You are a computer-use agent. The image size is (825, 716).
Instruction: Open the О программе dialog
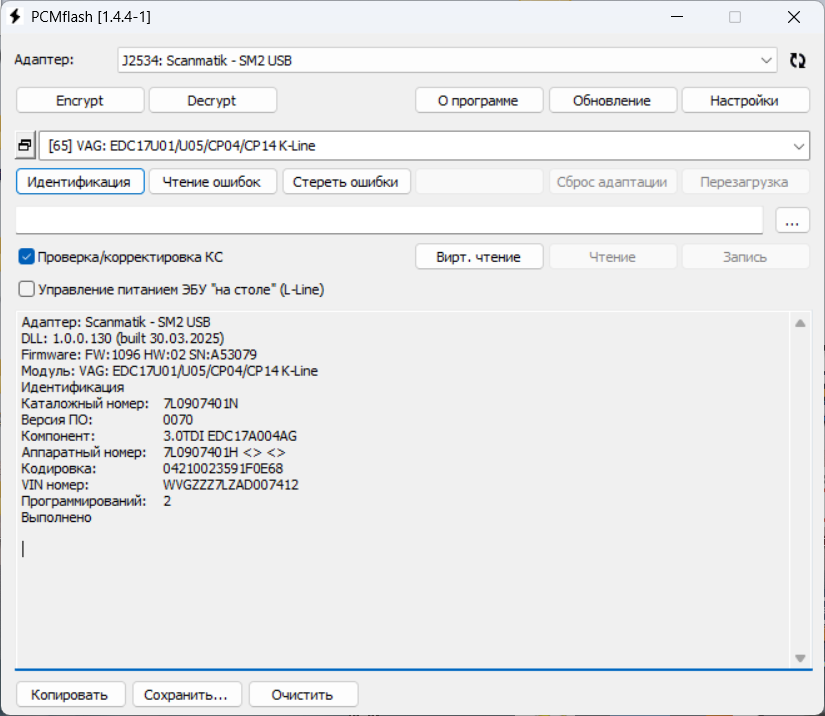479,101
